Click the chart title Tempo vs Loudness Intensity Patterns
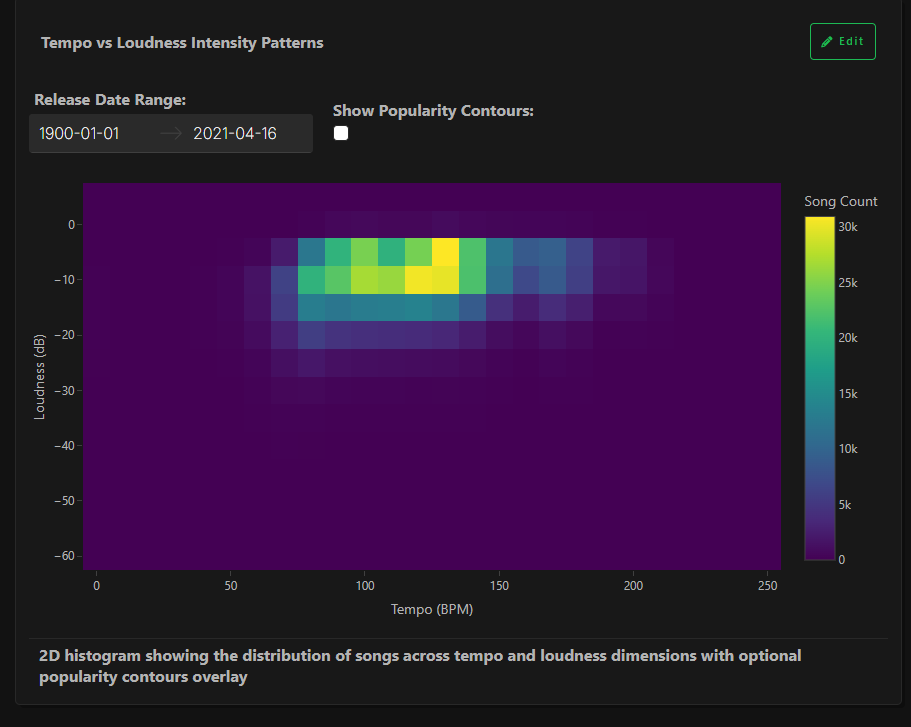The image size is (911, 727). (x=182, y=43)
